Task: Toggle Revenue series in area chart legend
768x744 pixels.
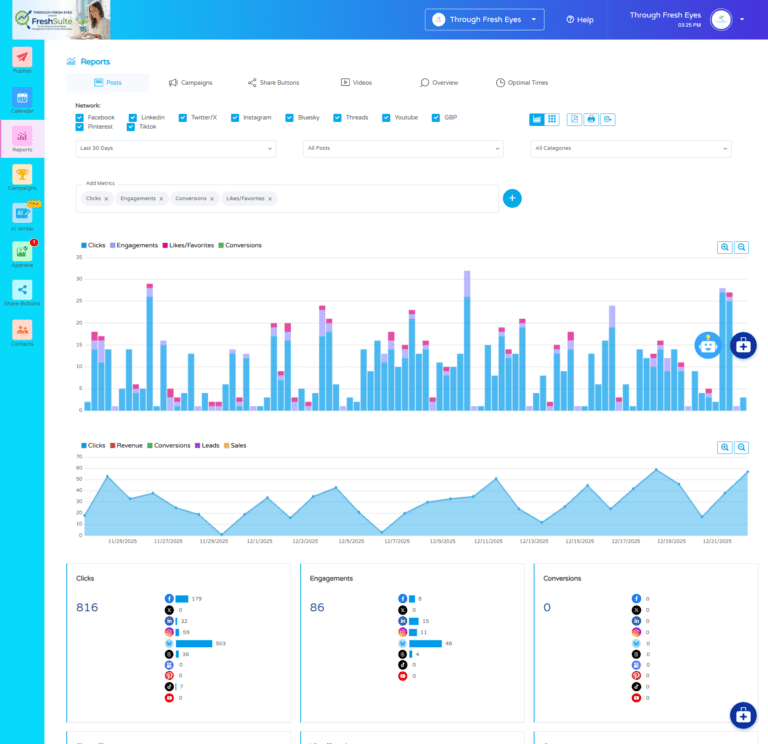Action: (x=126, y=446)
